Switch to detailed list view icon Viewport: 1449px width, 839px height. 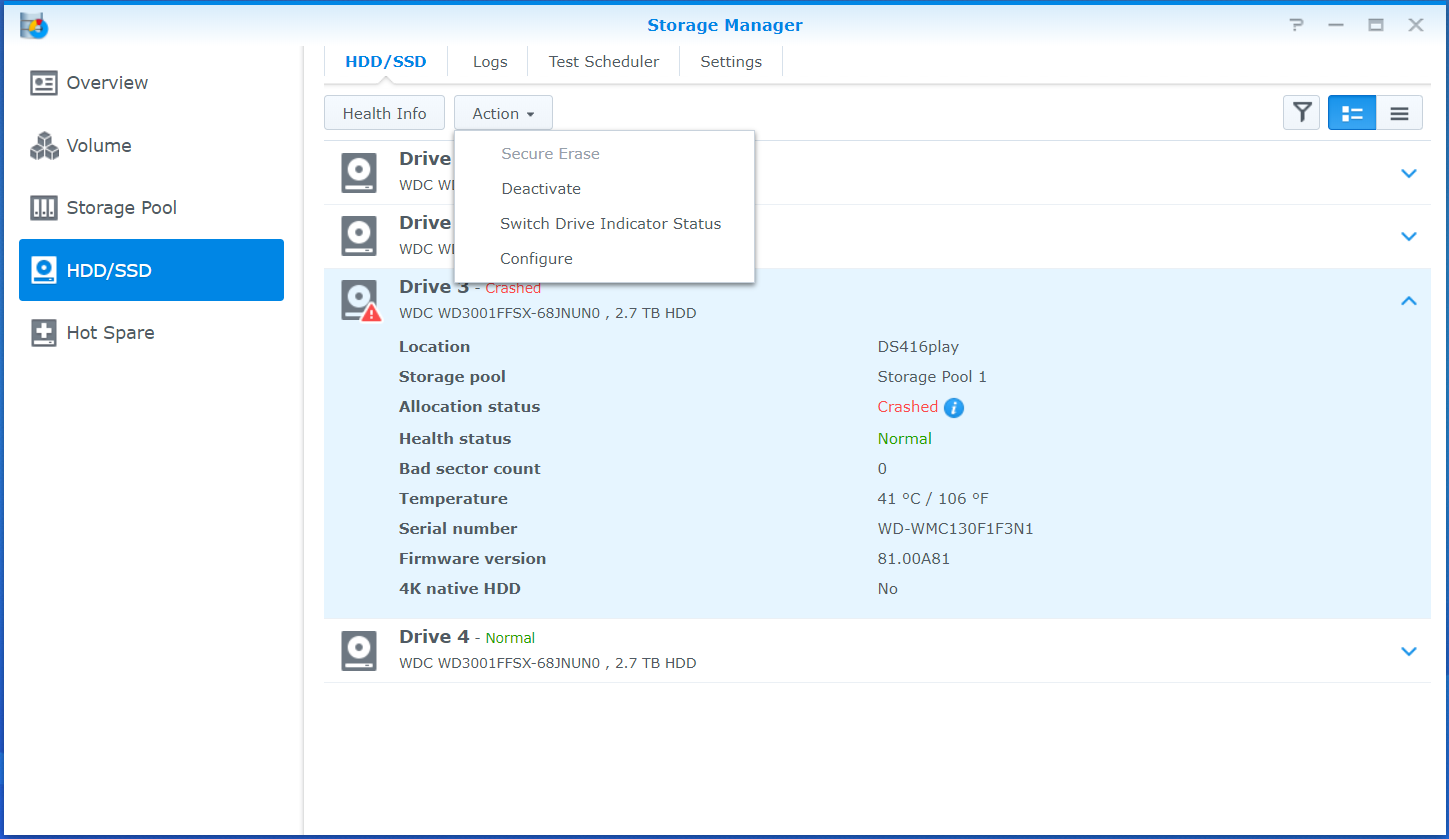point(1352,113)
